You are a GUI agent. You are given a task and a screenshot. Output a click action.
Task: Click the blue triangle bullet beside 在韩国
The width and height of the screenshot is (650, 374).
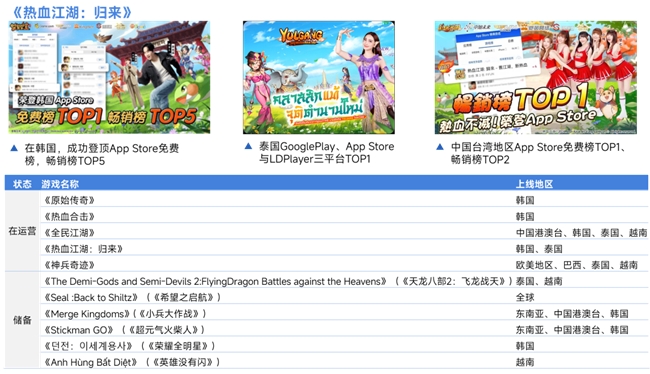[x=14, y=148]
